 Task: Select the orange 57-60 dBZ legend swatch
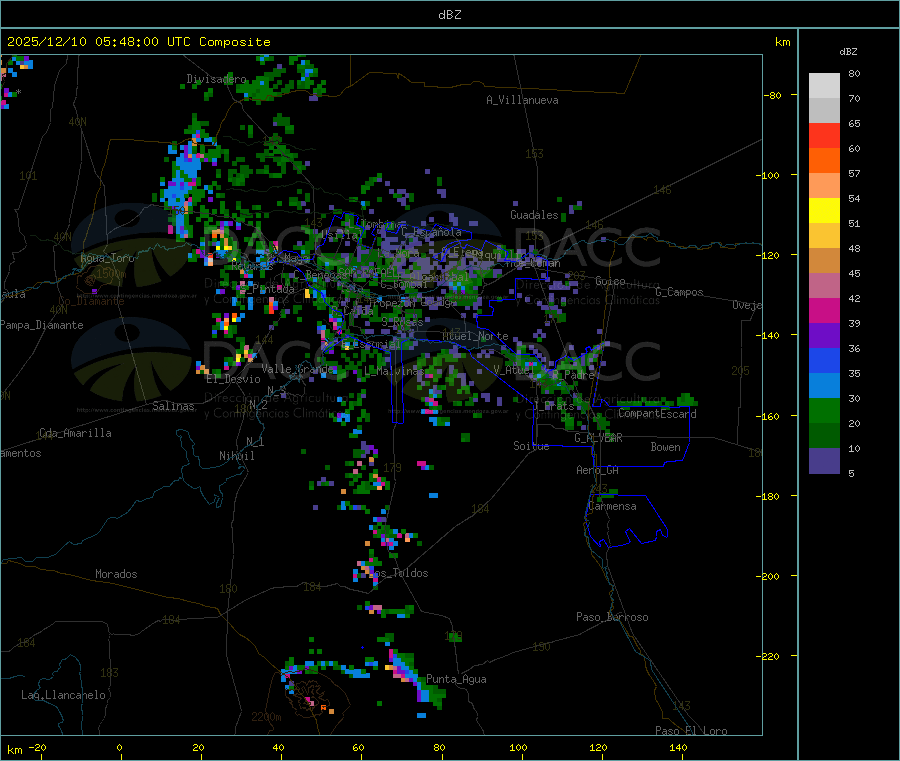(824, 161)
